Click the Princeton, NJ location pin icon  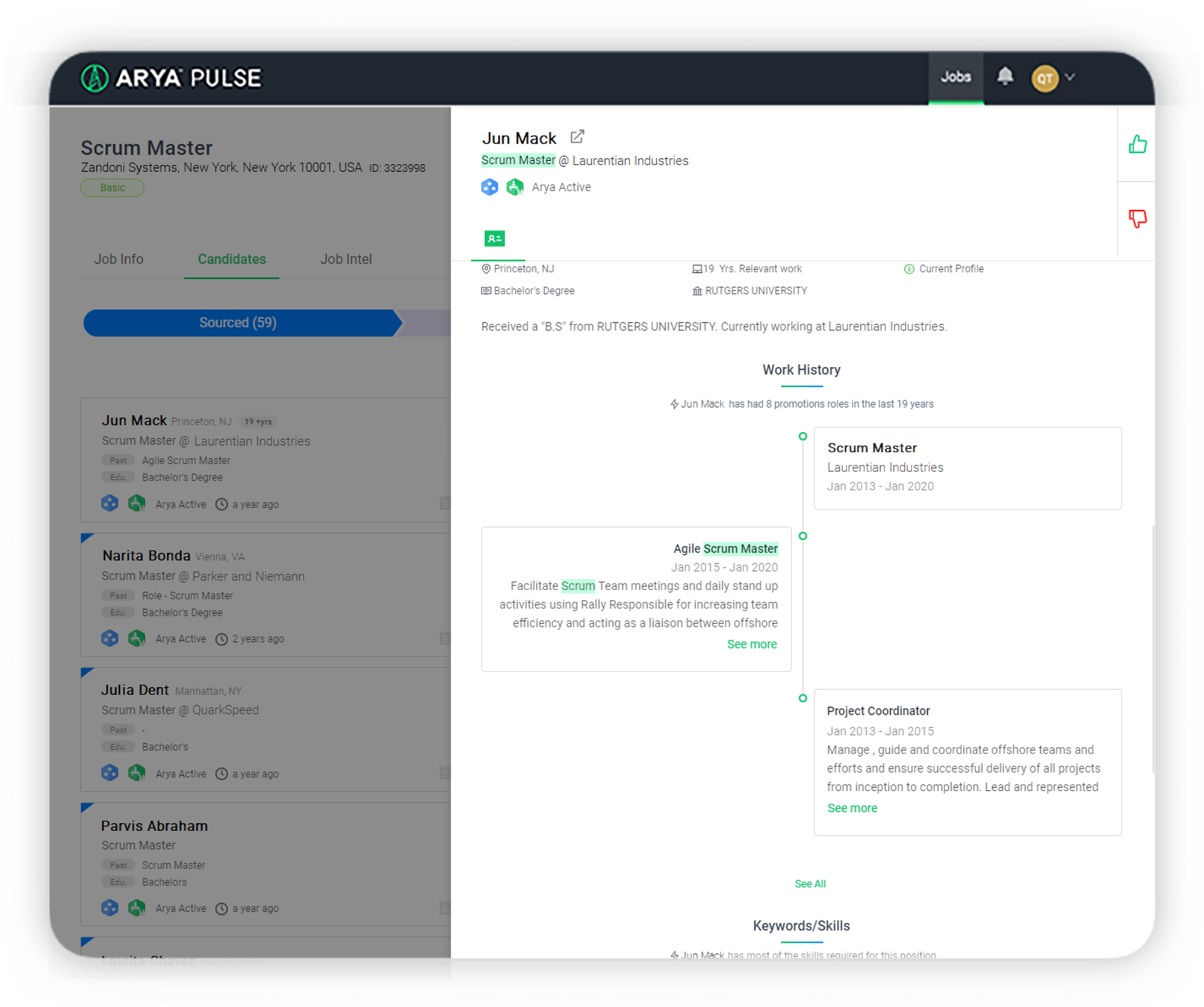coord(486,269)
